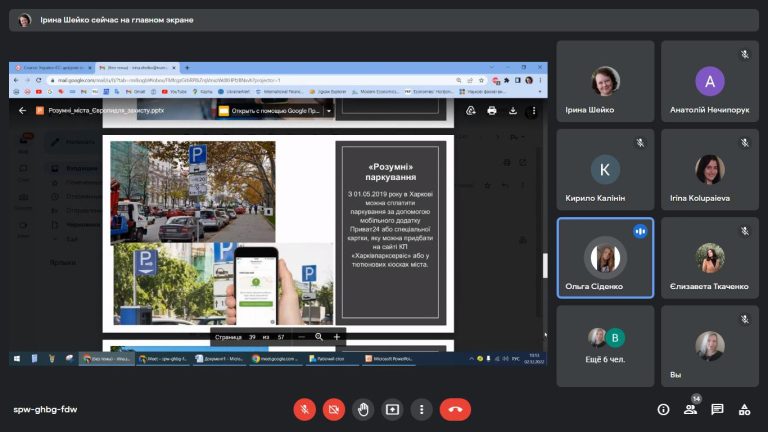
Task: Click the «Розумні» паркування slide heading
Action: [x=390, y=172]
